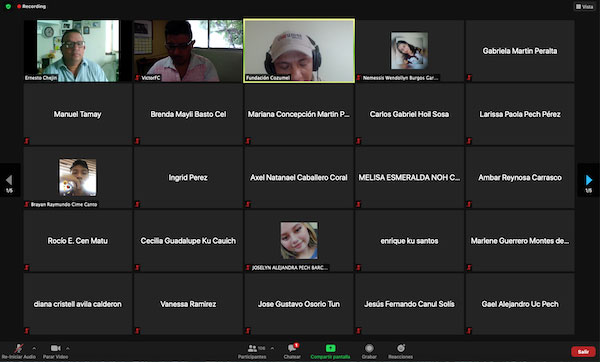Select Brenda Mayli Basto Cel tile

[188, 114]
